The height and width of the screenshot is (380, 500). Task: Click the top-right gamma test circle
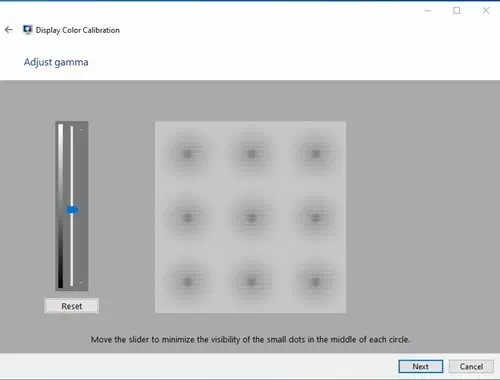(315, 154)
